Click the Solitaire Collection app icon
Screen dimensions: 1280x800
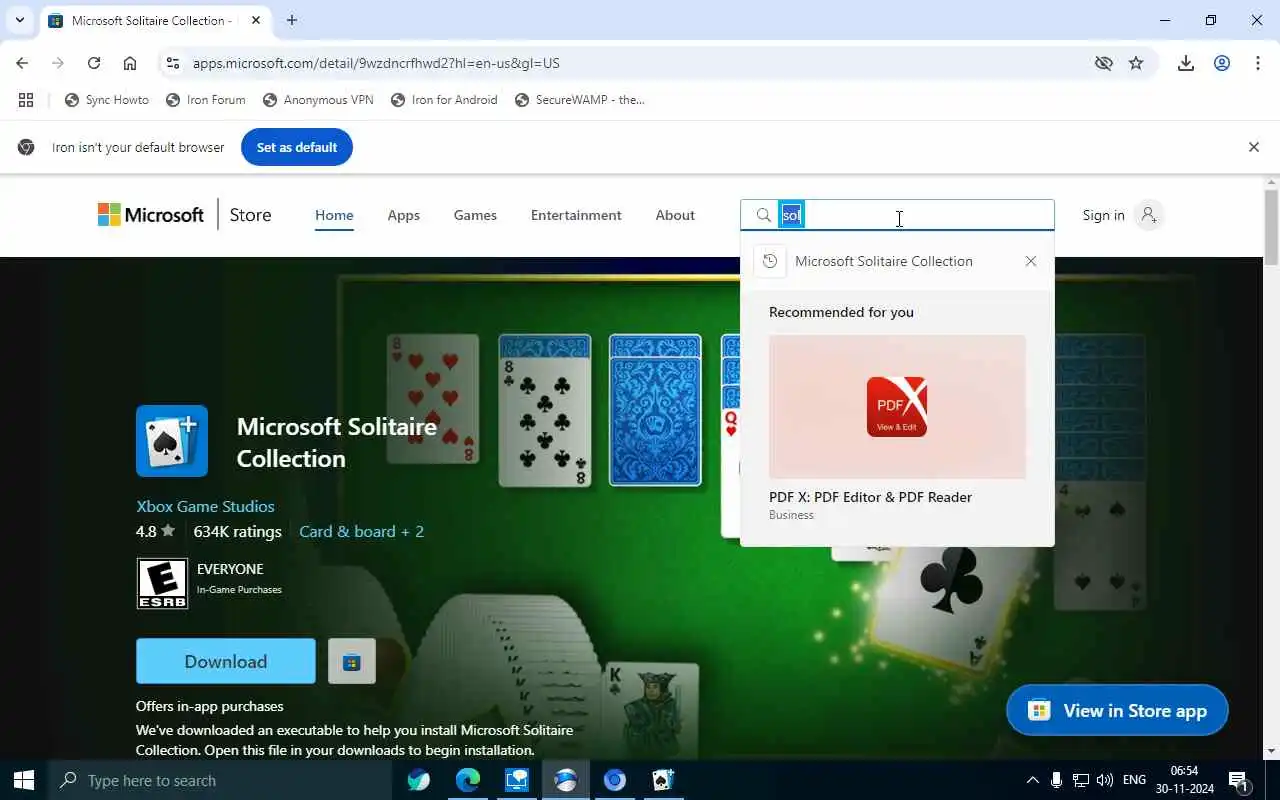pos(172,441)
